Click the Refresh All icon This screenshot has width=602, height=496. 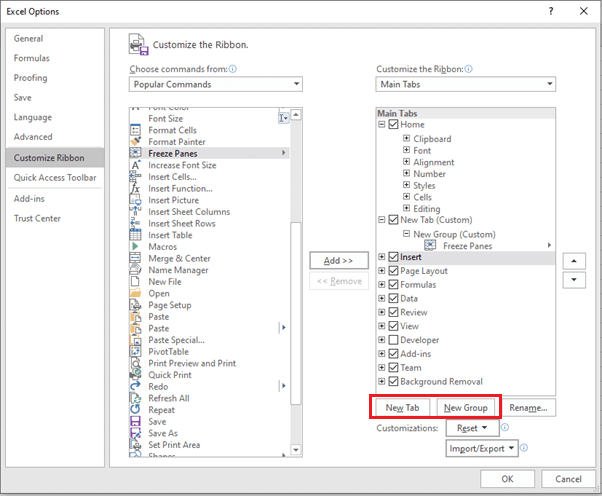point(135,398)
